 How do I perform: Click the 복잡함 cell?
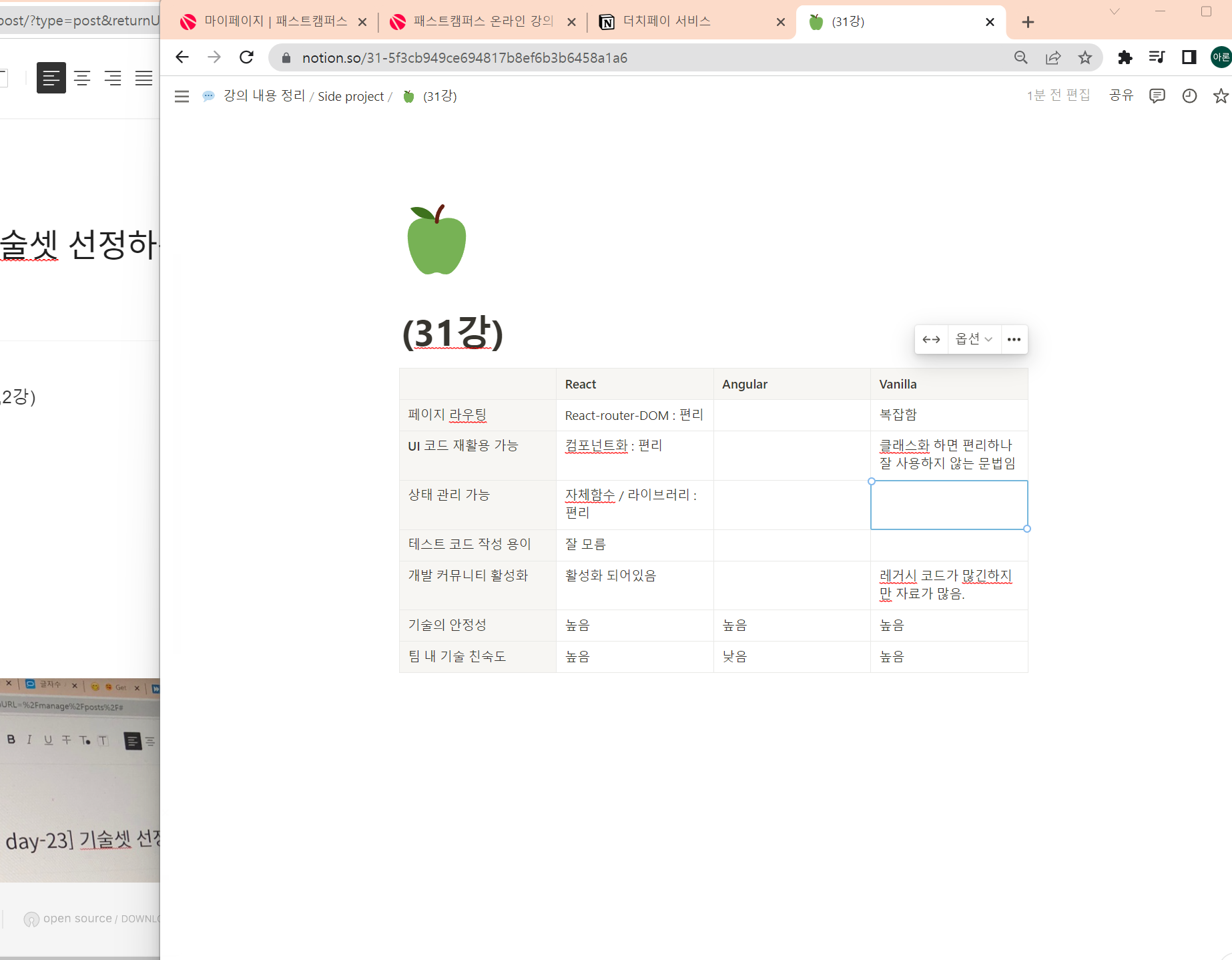click(x=949, y=415)
